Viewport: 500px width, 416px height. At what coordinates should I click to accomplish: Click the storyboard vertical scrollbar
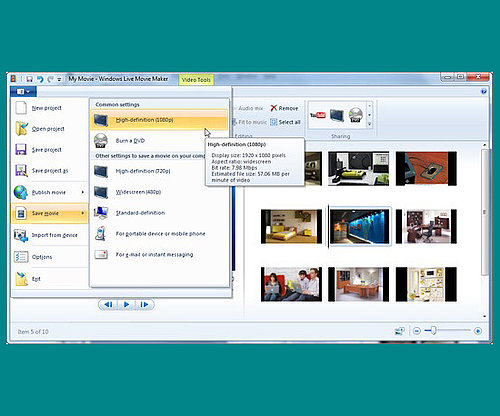coord(485,212)
